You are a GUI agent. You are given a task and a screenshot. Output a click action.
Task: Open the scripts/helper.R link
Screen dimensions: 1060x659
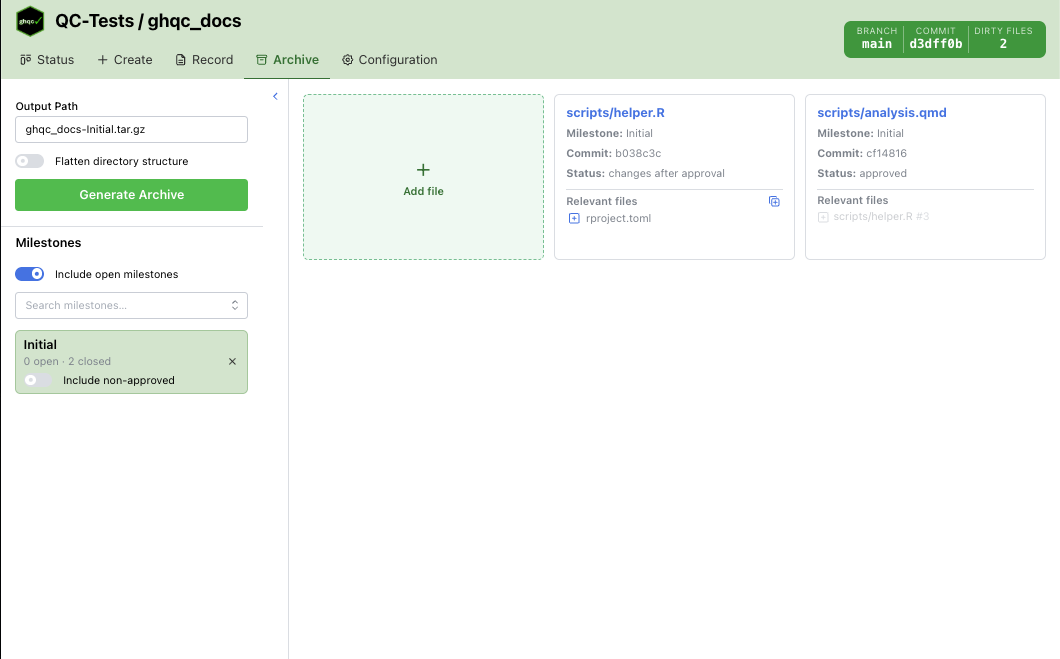pos(615,113)
